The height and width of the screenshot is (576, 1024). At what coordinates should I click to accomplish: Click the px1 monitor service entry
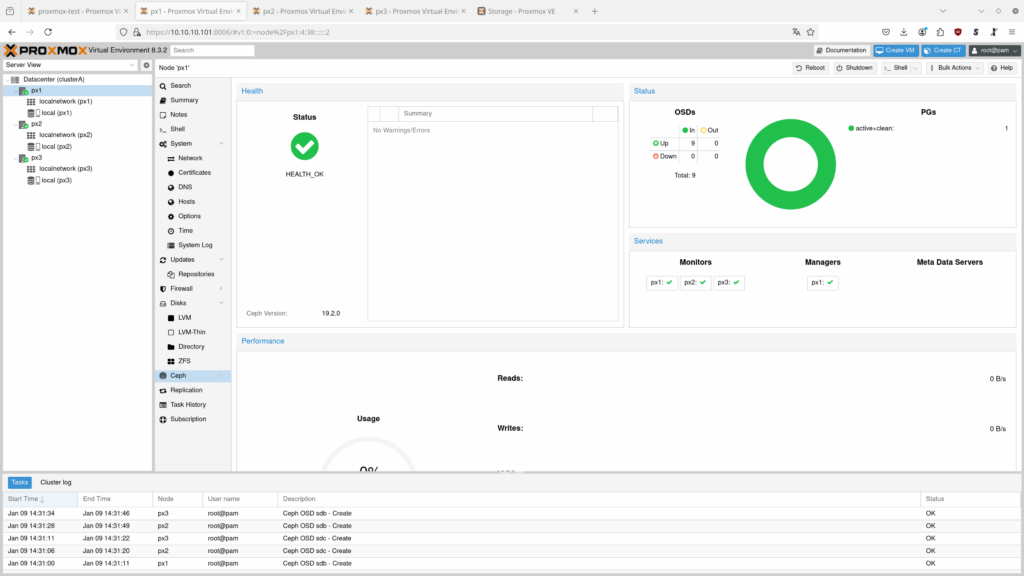pyautogui.click(x=661, y=283)
